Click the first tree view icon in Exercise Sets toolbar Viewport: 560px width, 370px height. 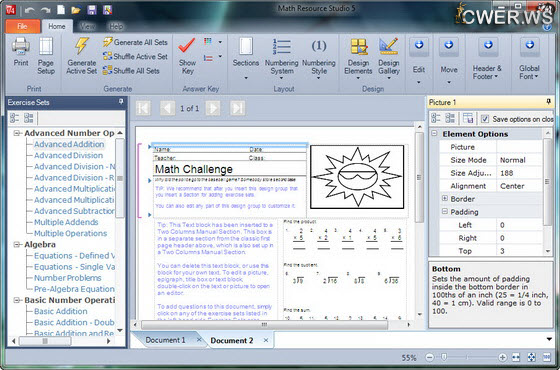[x=15, y=118]
